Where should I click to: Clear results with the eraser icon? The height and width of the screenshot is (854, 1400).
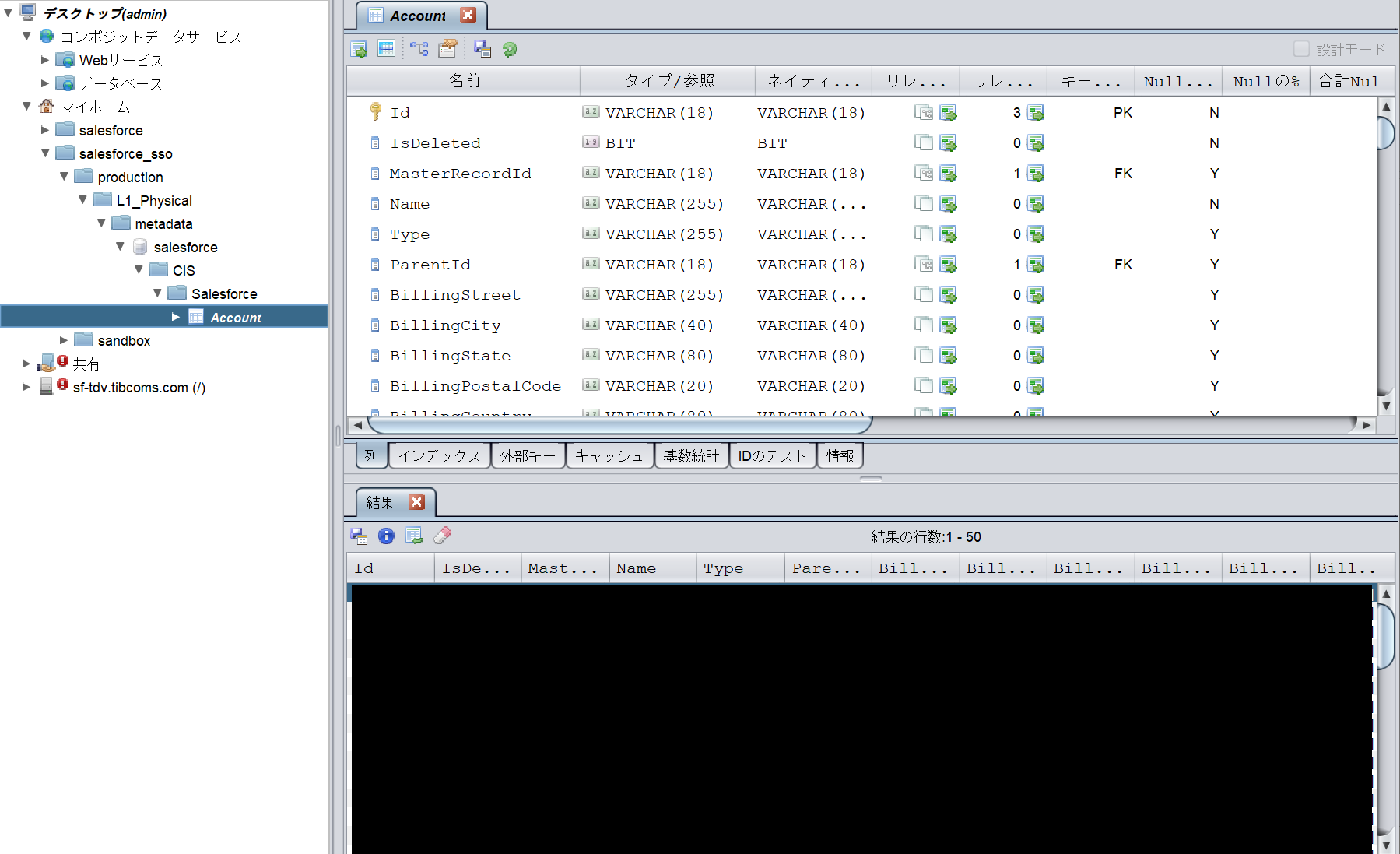click(x=442, y=536)
